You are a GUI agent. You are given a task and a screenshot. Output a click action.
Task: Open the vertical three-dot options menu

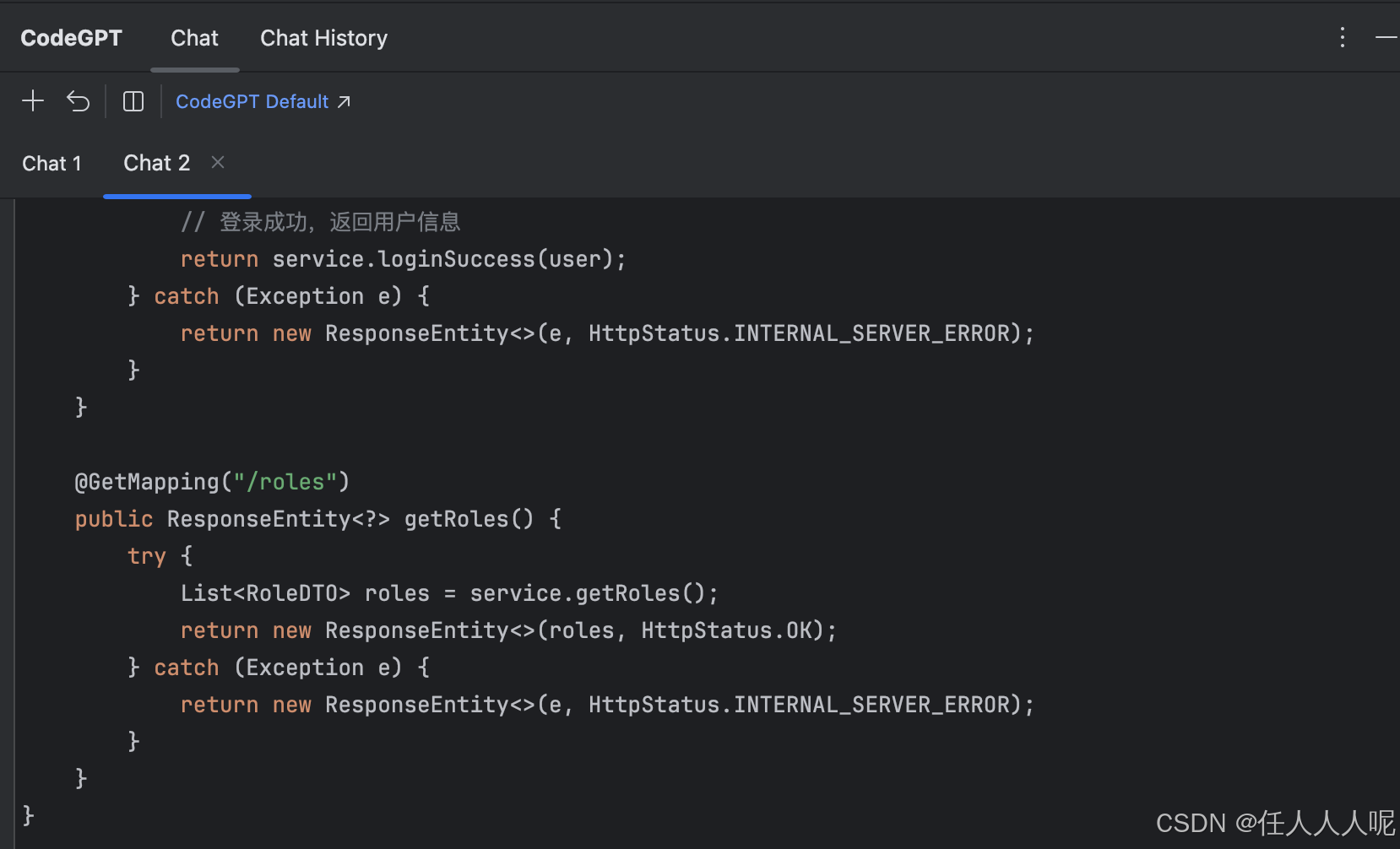(1342, 37)
